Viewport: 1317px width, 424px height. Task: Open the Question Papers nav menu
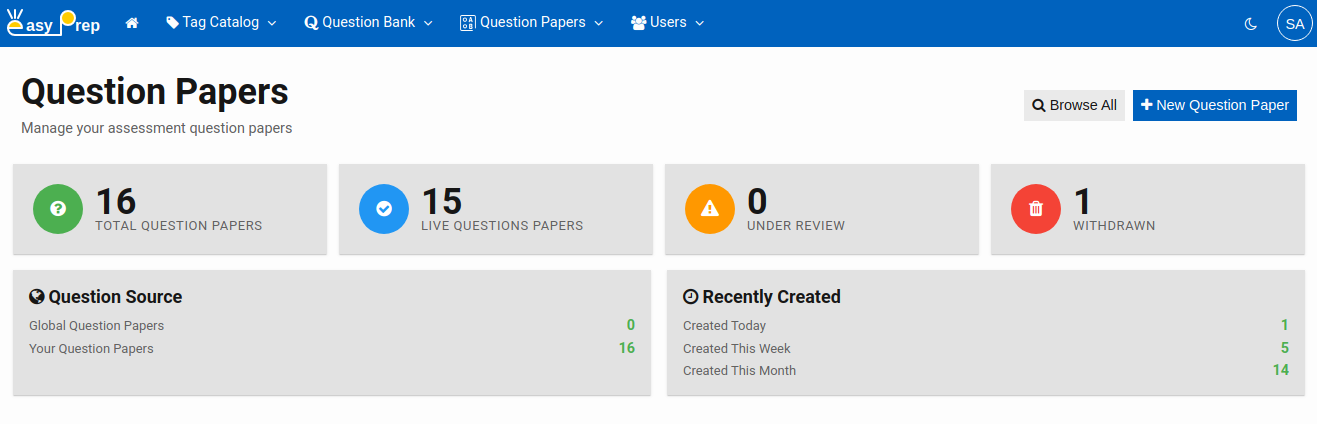(x=531, y=23)
